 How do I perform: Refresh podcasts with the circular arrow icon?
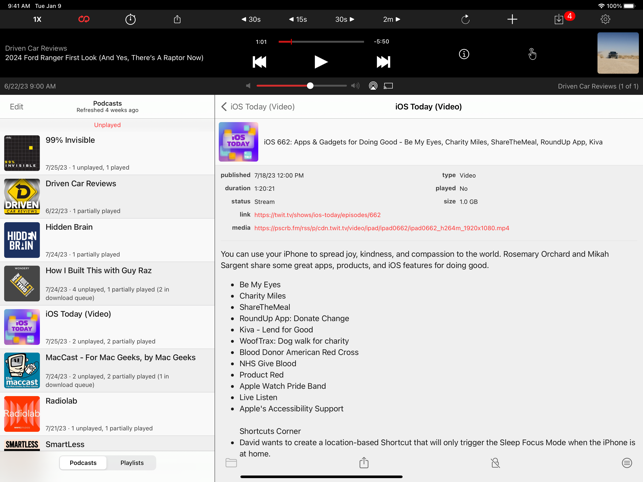(465, 19)
